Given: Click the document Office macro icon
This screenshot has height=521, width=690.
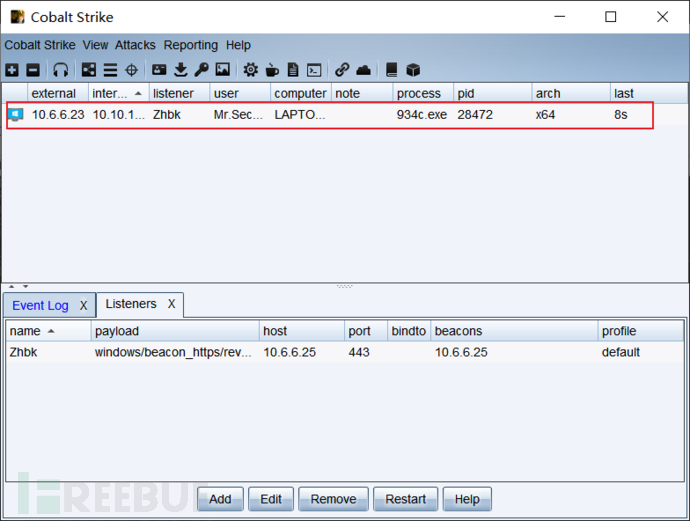Looking at the screenshot, I should tap(293, 70).
